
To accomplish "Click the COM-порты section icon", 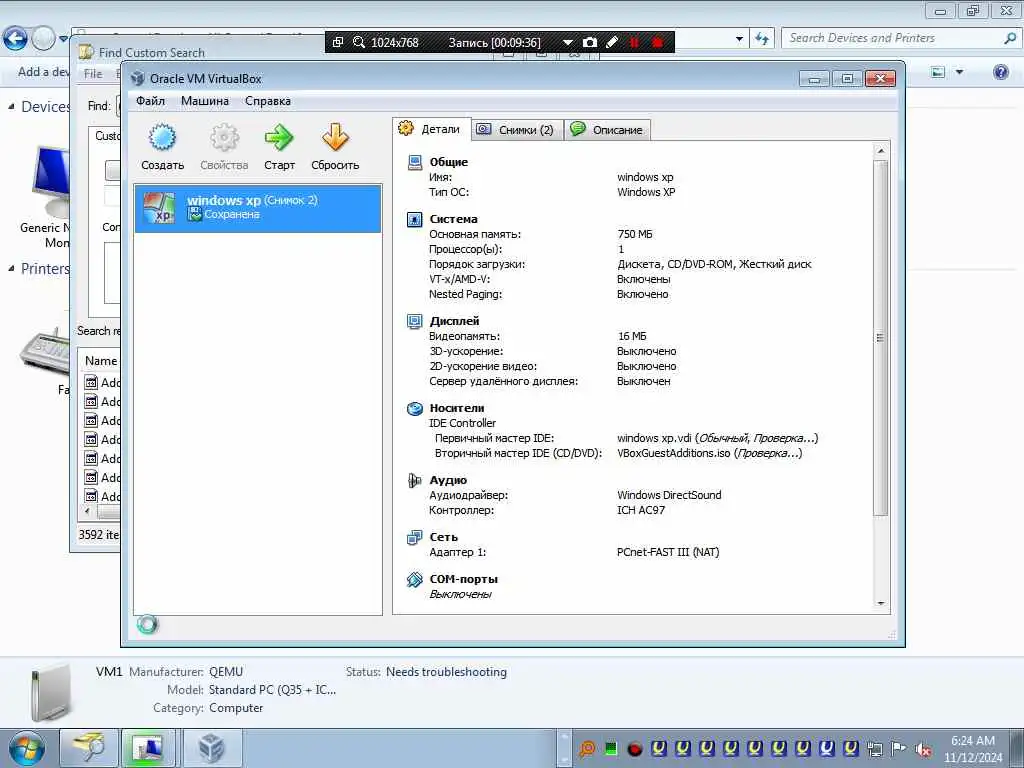I will (415, 579).
